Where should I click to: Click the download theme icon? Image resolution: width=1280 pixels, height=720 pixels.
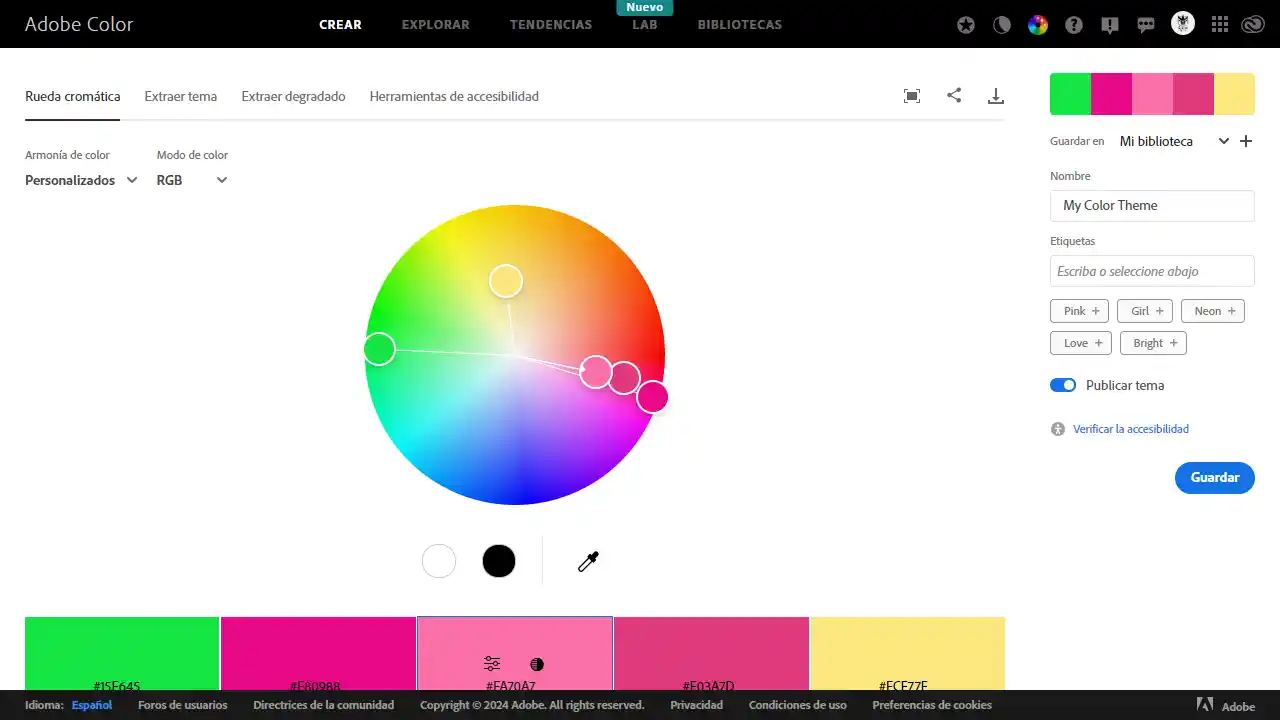[996, 95]
